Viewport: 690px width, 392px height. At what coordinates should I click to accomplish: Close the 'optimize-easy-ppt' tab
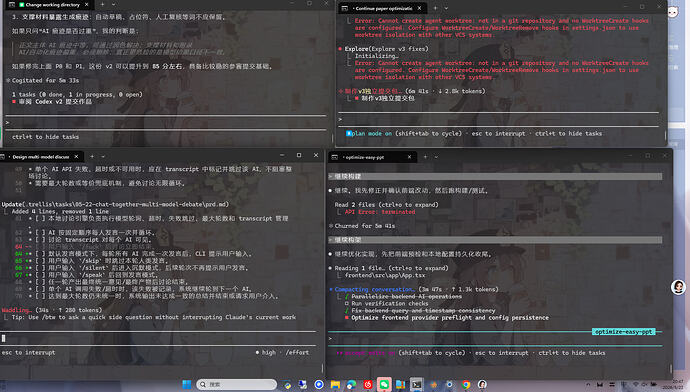click(409, 157)
